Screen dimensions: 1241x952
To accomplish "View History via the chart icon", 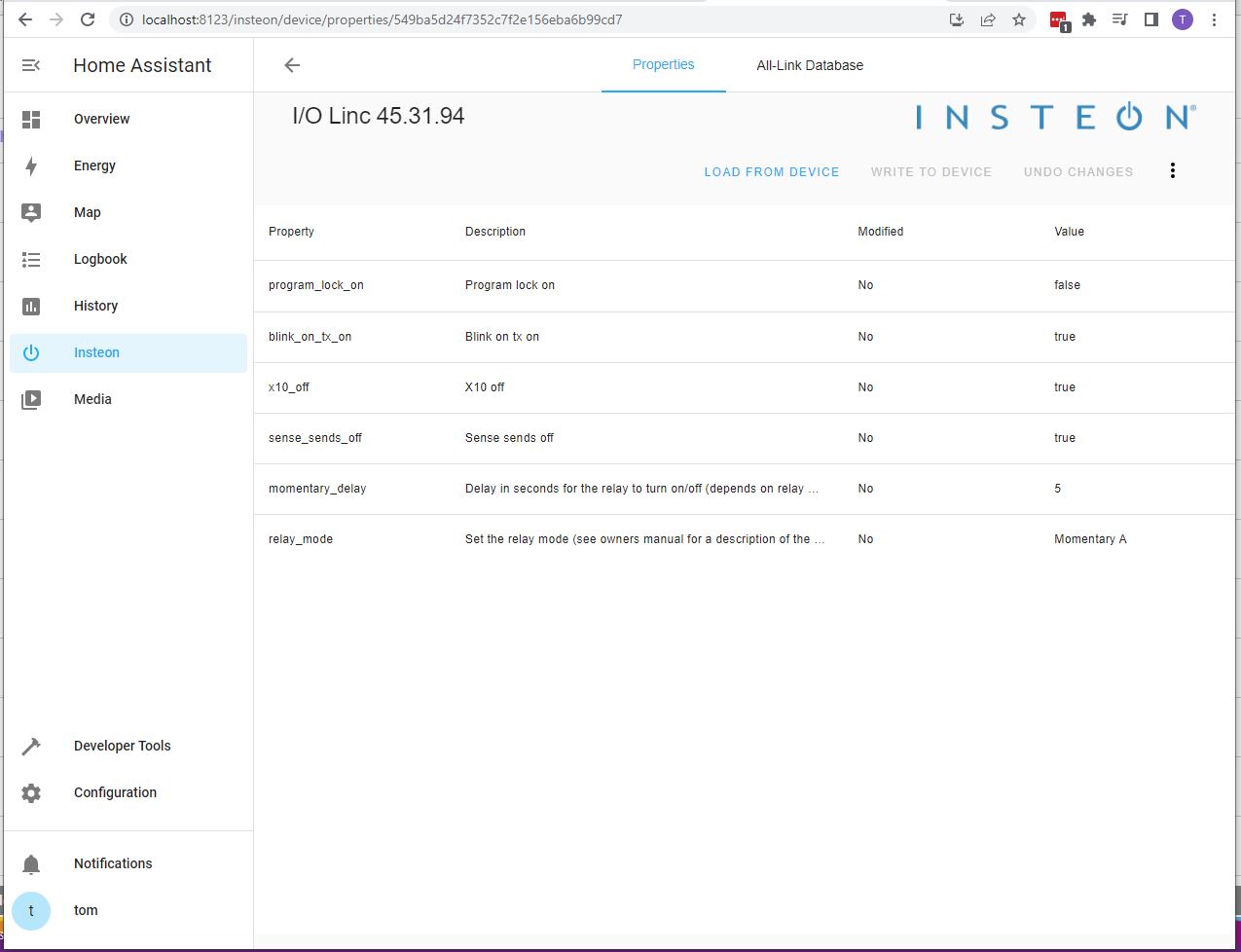I will pyautogui.click(x=30, y=305).
